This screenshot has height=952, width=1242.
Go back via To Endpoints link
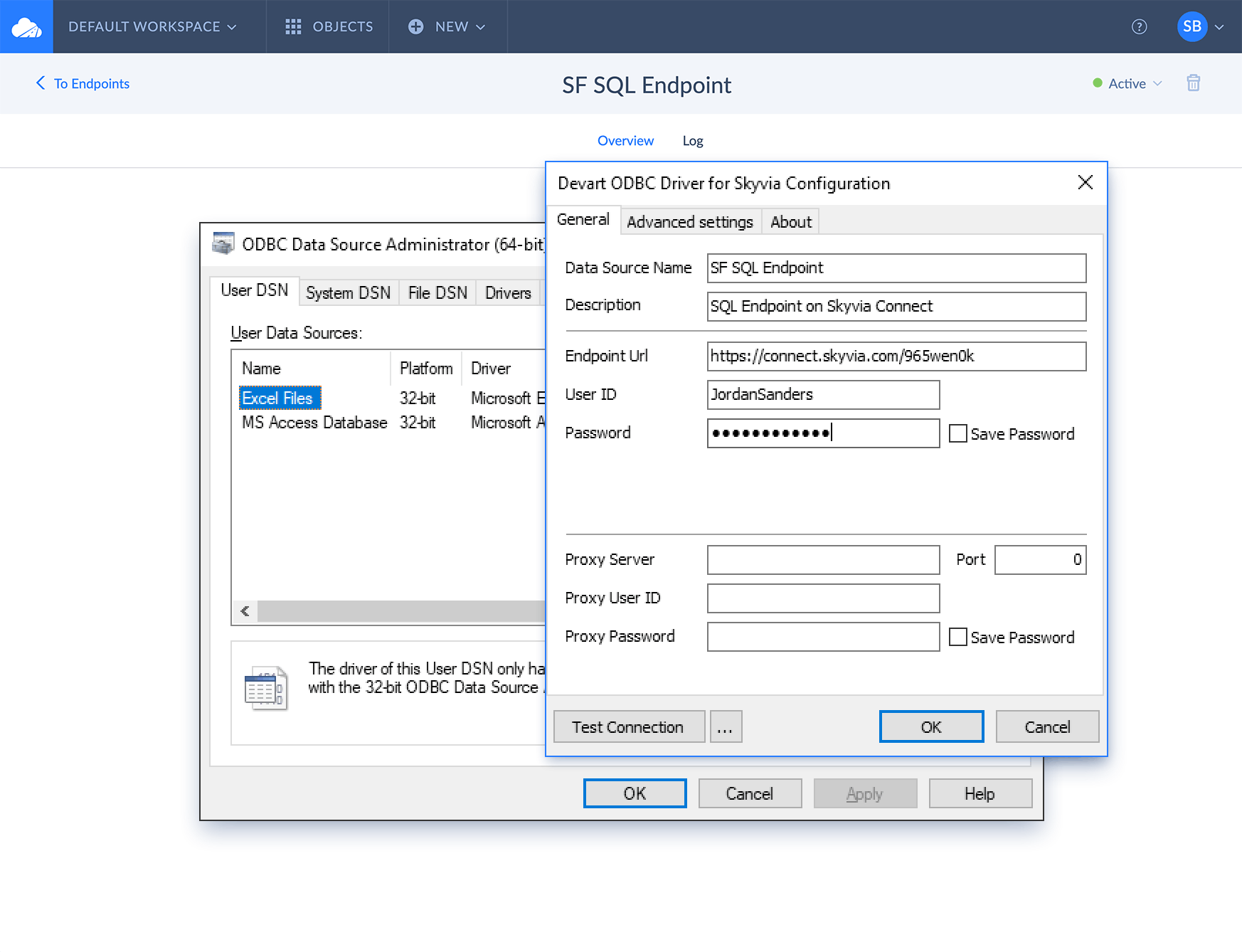click(x=83, y=83)
